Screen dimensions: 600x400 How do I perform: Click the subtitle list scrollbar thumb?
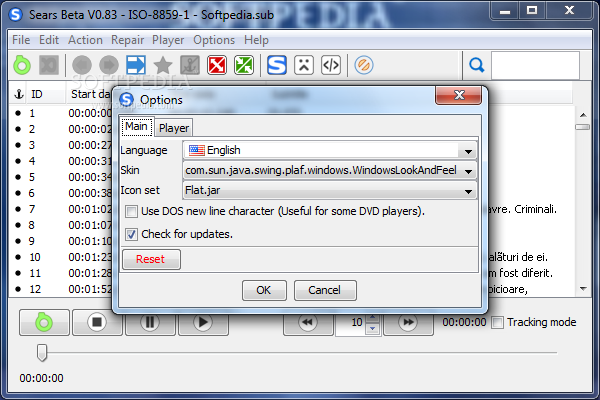coord(583,127)
